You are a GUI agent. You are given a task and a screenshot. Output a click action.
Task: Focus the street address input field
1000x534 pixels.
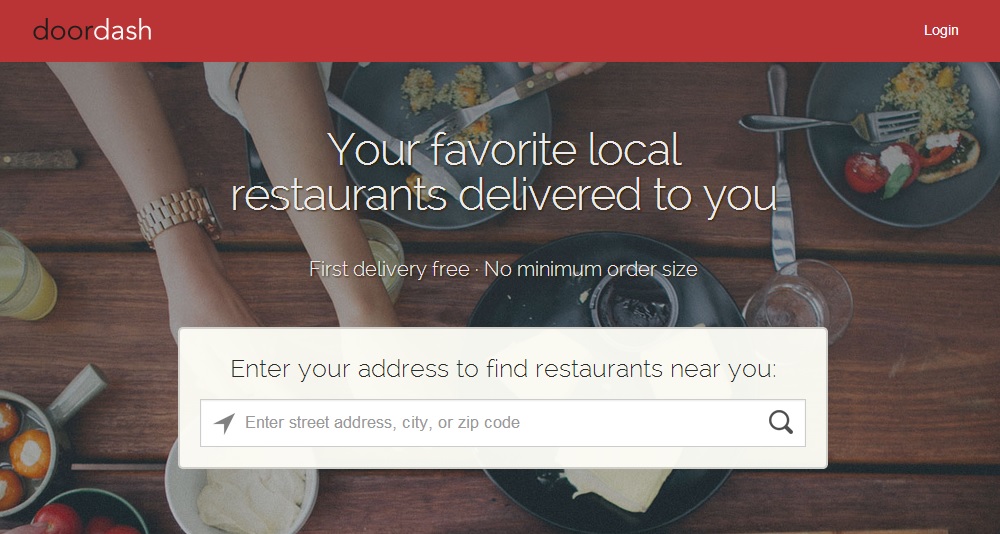503,423
